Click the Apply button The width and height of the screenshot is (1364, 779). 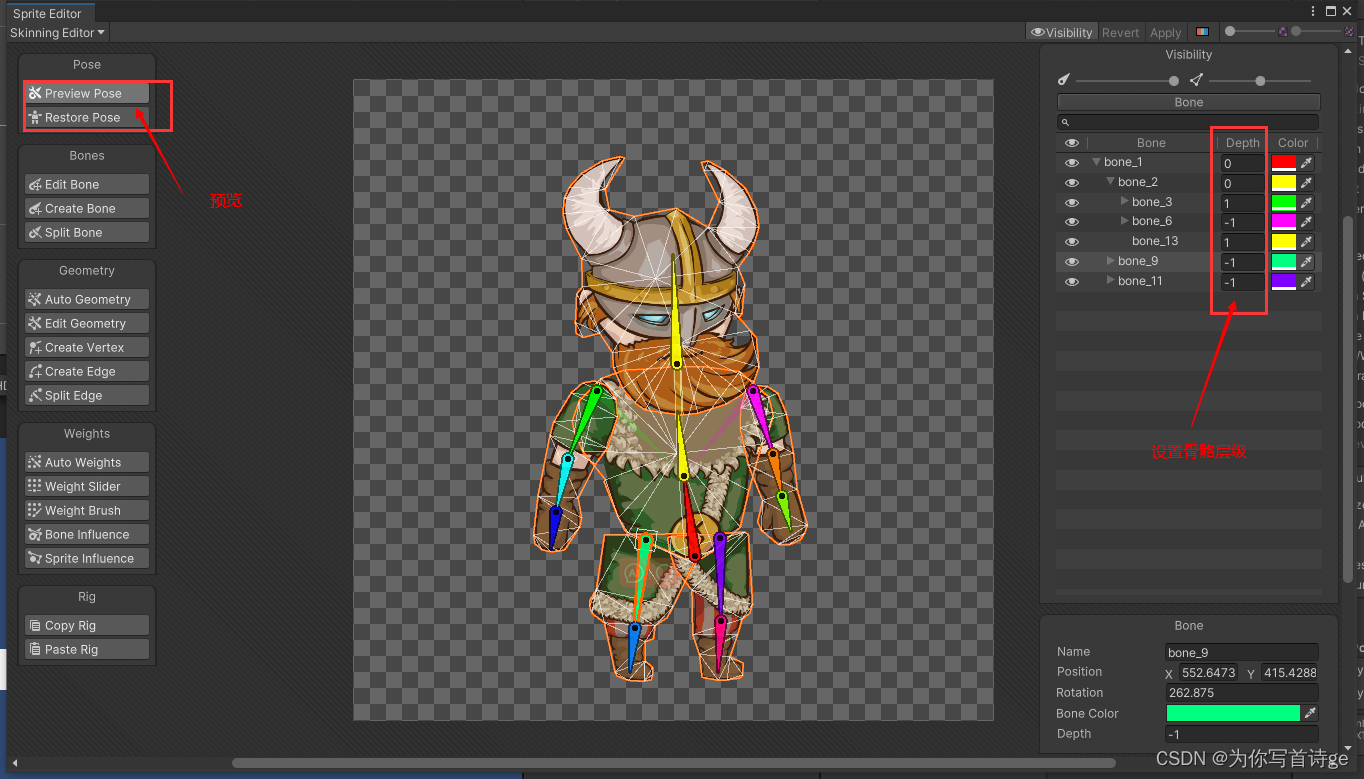(1165, 32)
